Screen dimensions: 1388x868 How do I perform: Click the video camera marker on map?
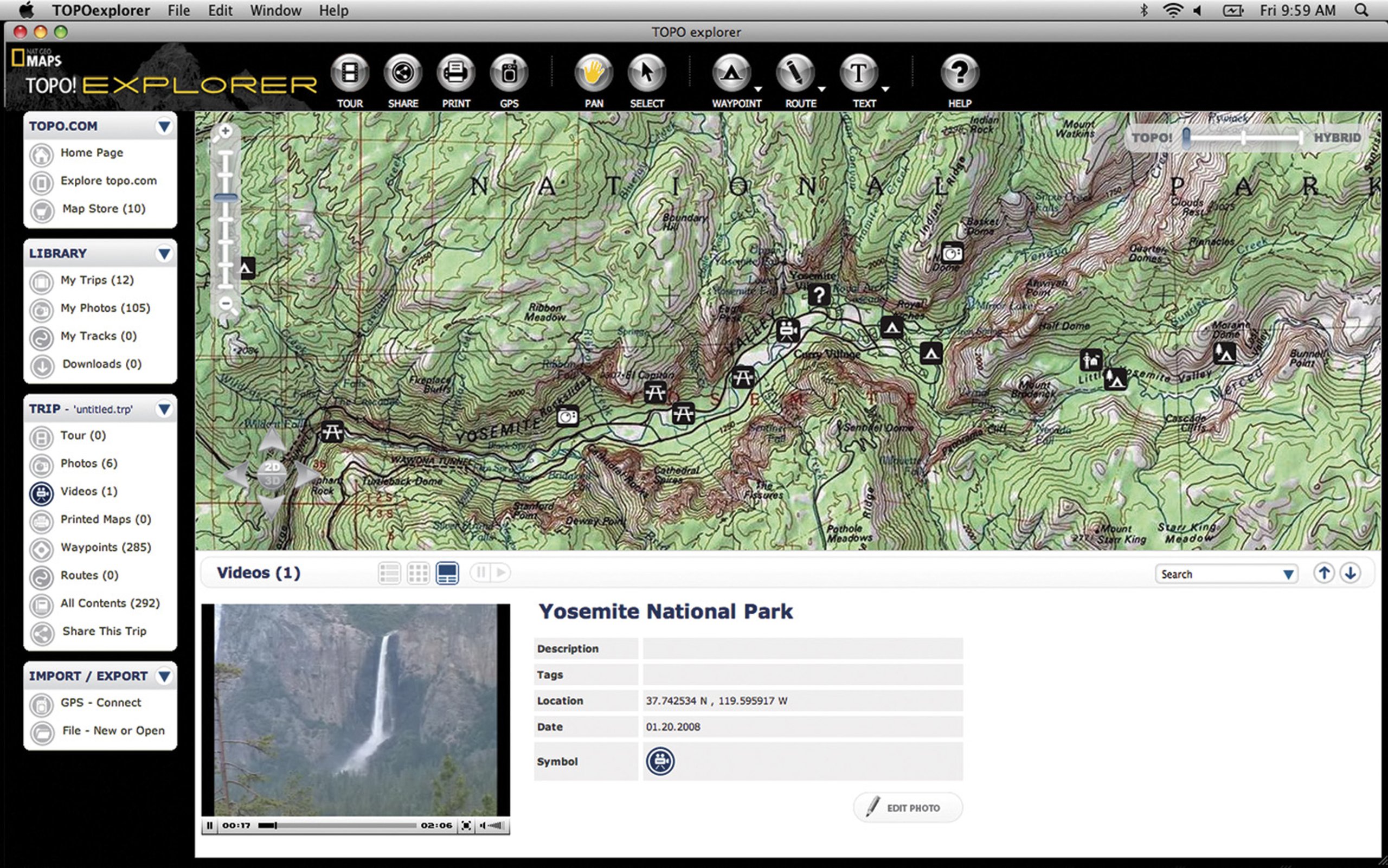[788, 331]
